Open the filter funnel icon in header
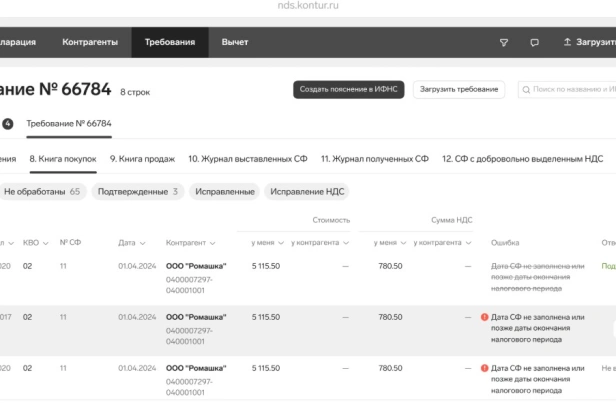 (504, 42)
